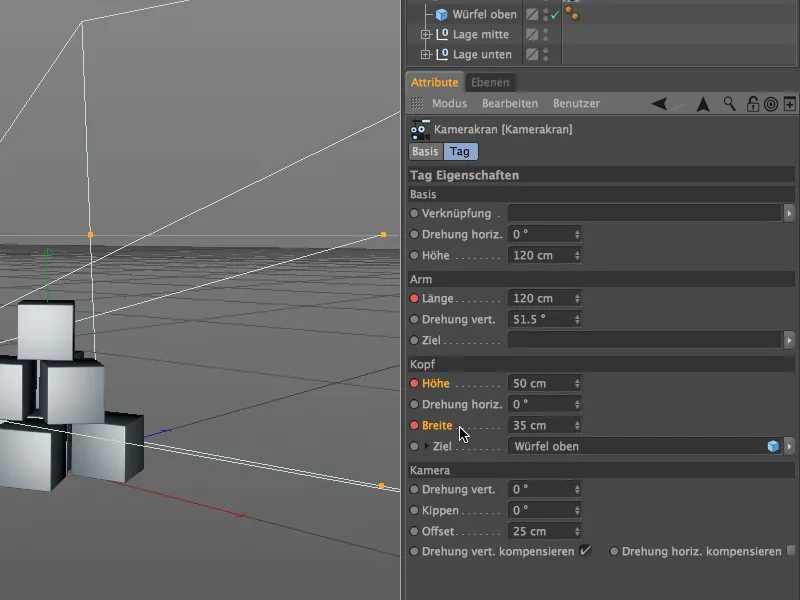Click the target circle icon in the Attribute toolbar
800x600 pixels.
click(771, 104)
